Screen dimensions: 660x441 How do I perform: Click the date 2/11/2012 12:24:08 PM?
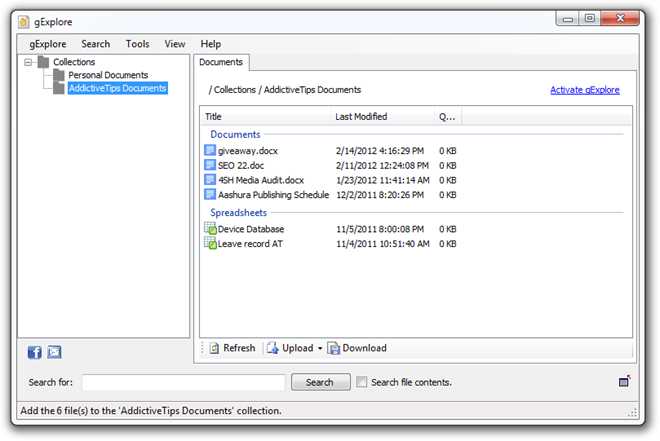click(x=382, y=165)
